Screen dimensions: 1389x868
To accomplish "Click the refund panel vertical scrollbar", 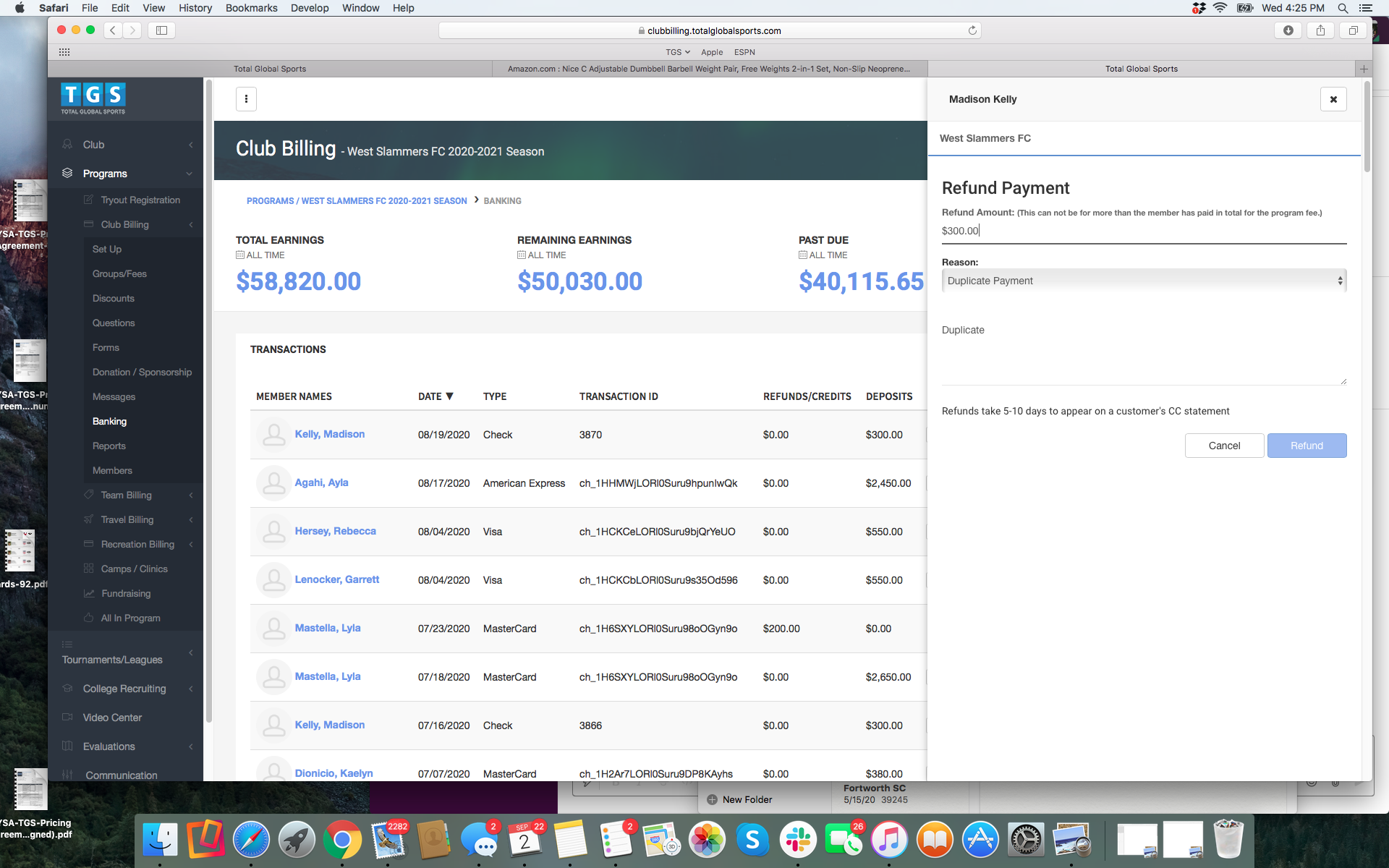I will 1367,127.
